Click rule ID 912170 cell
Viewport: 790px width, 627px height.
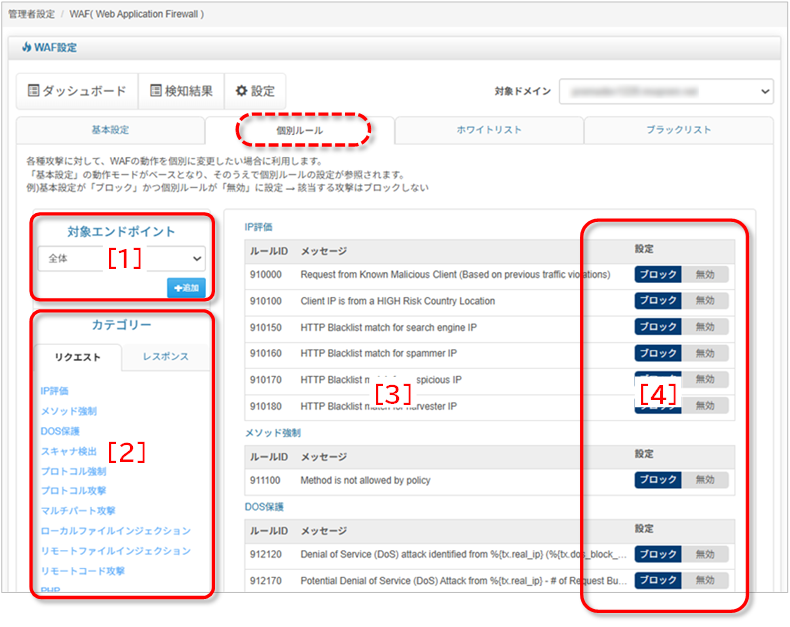(x=266, y=581)
